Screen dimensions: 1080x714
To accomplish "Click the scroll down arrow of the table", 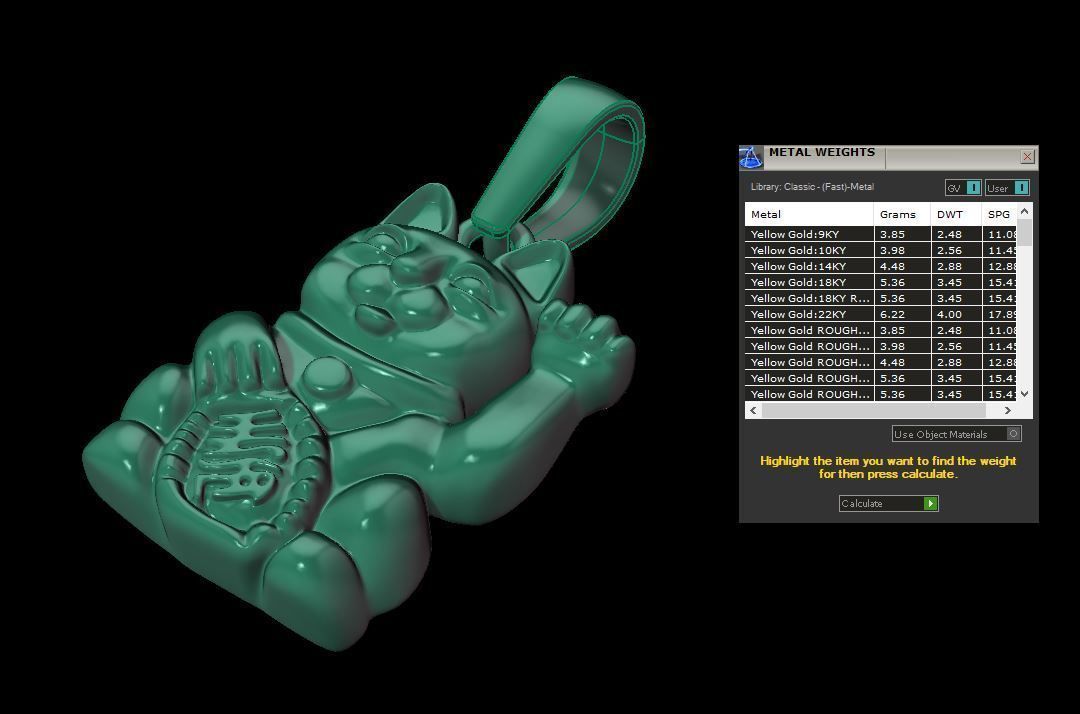I will (1024, 394).
